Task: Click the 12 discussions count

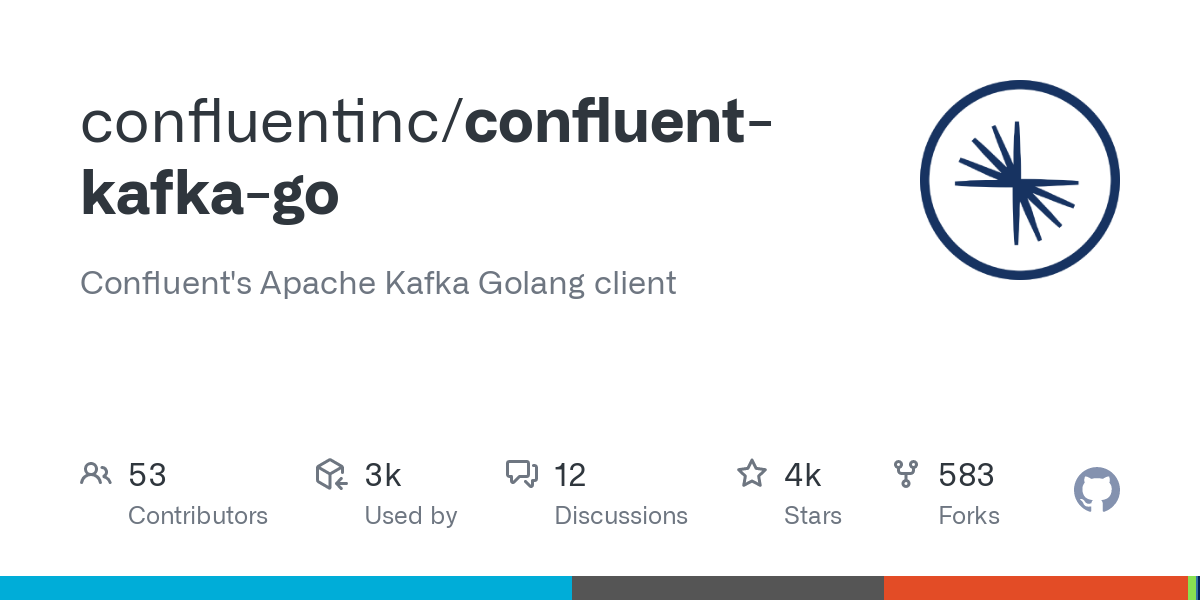Action: click(x=570, y=475)
